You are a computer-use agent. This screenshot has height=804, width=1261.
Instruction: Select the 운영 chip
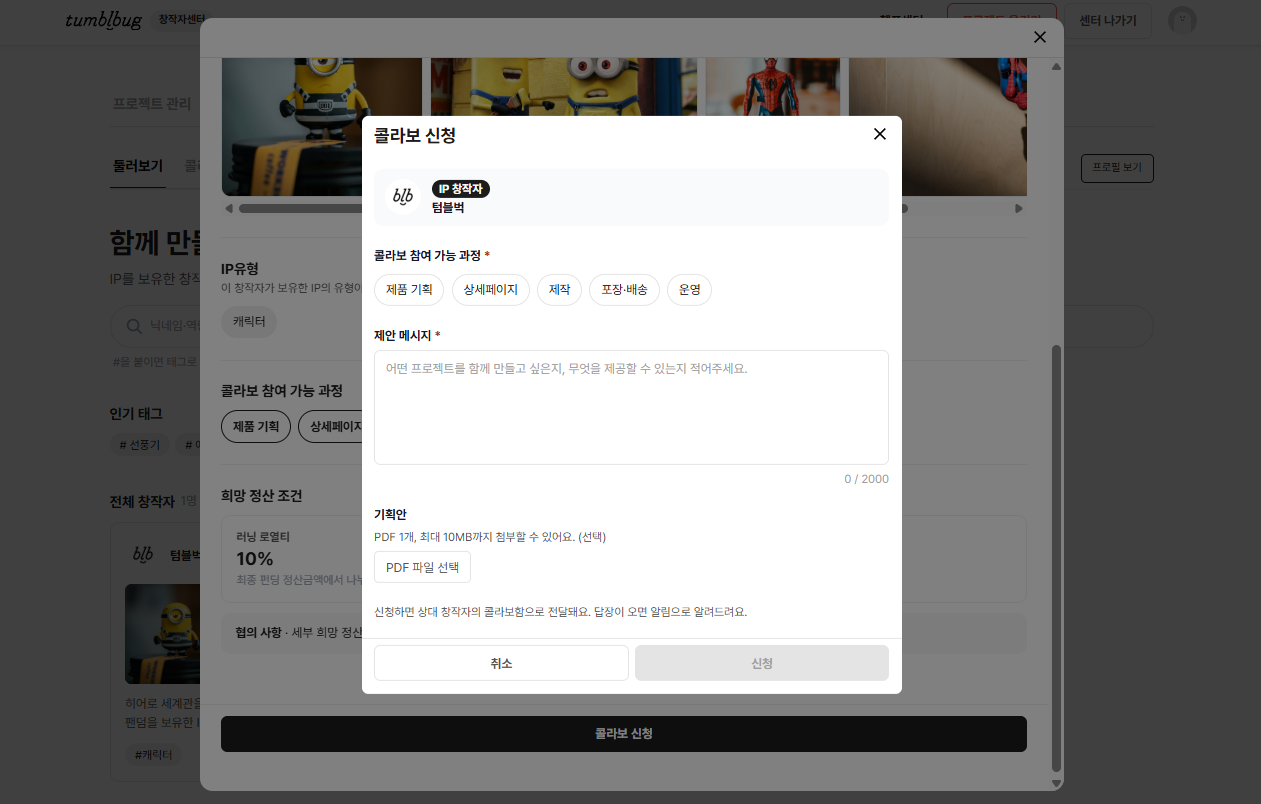click(689, 290)
